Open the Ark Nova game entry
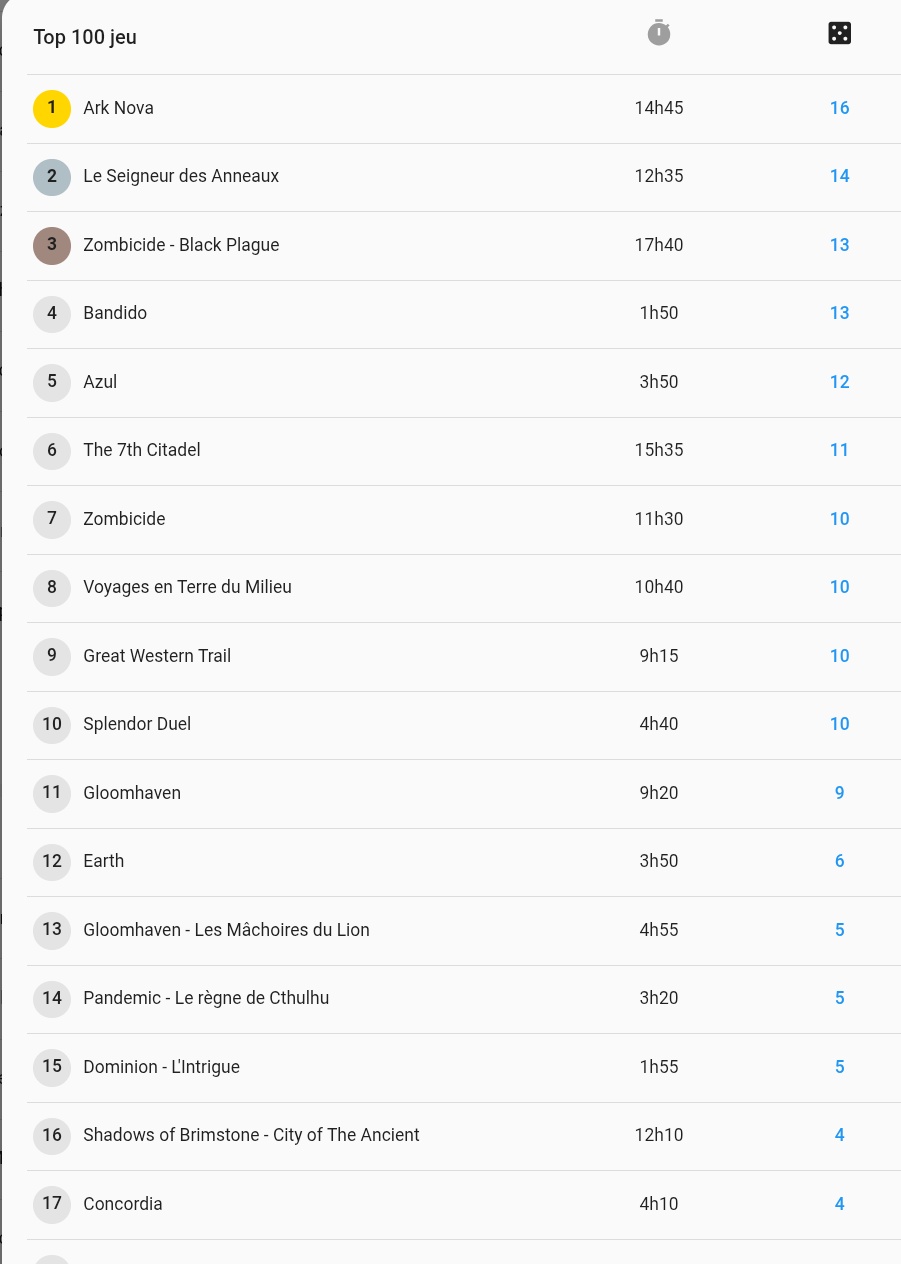This screenshot has height=1264, width=901. (x=464, y=108)
